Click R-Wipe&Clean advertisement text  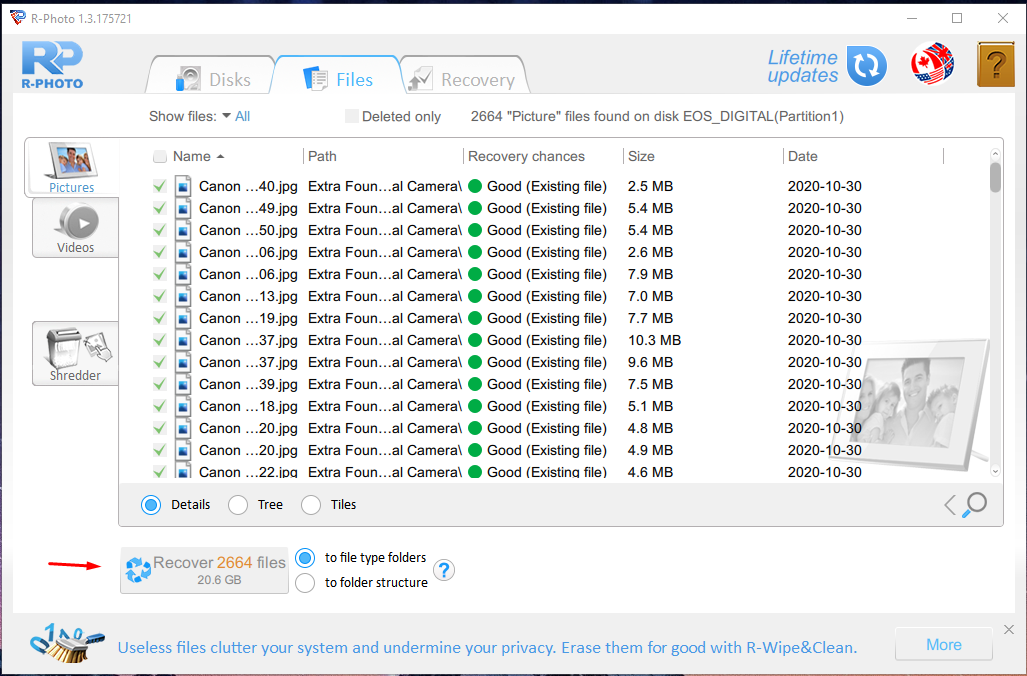click(x=487, y=647)
